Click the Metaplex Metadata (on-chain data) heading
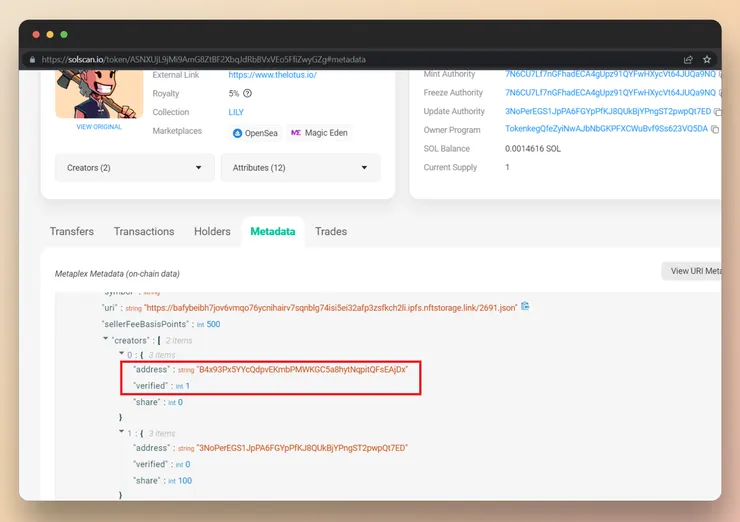740x522 pixels. tap(117, 274)
